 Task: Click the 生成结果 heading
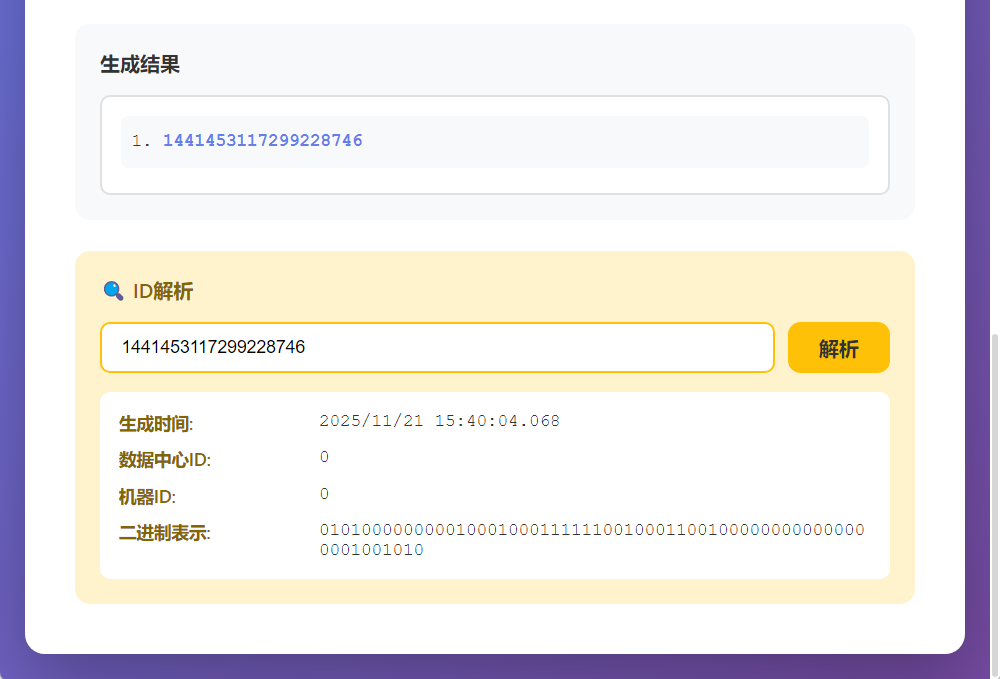(140, 65)
